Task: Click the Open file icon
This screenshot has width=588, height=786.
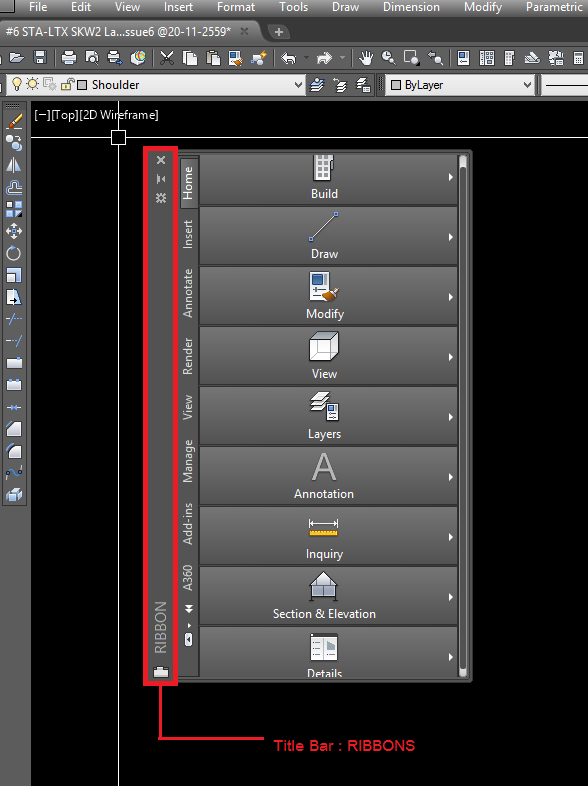Action: 17,58
